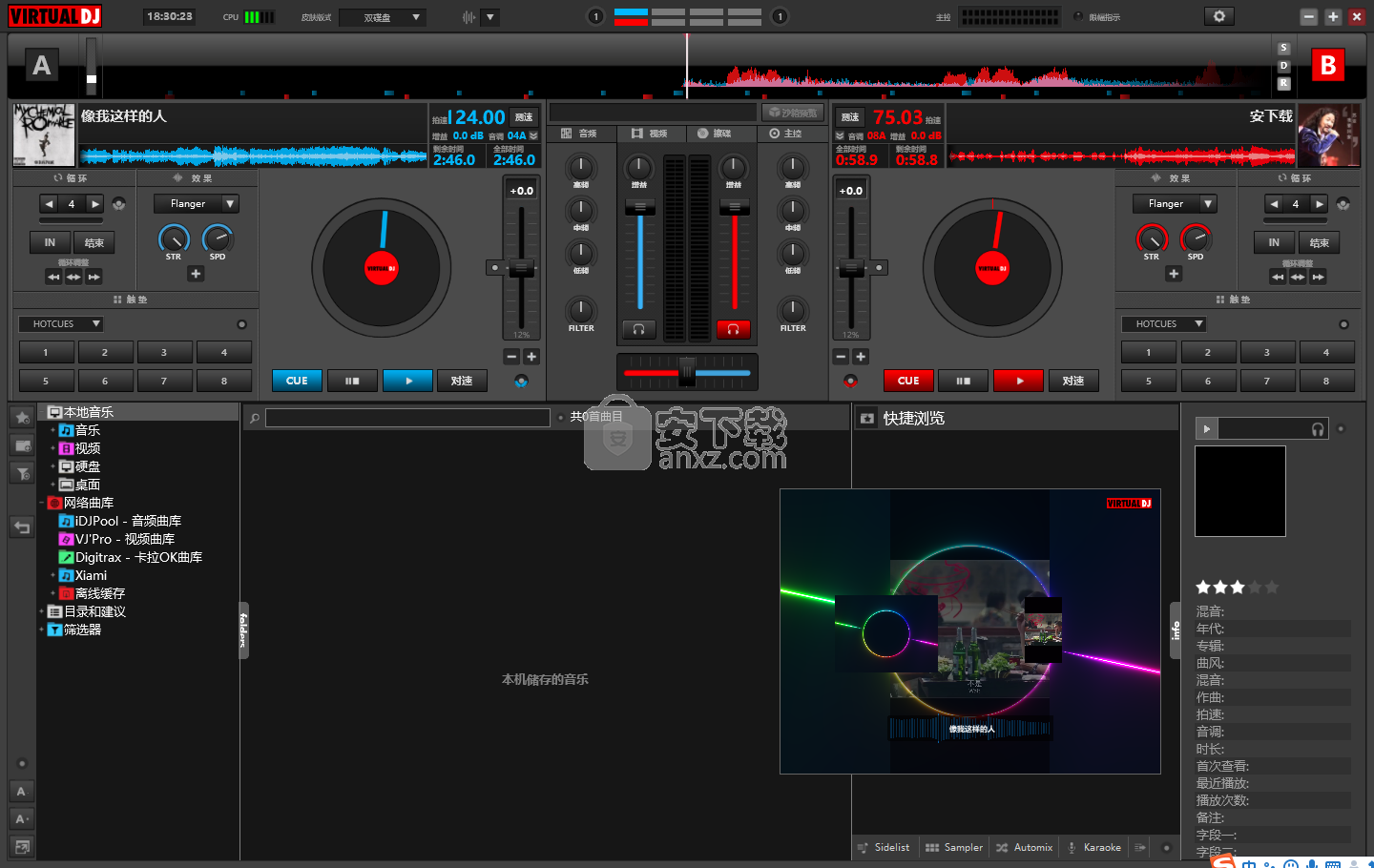Collapse the 网络曲库 tree node
The image size is (1374, 868).
tap(41, 503)
